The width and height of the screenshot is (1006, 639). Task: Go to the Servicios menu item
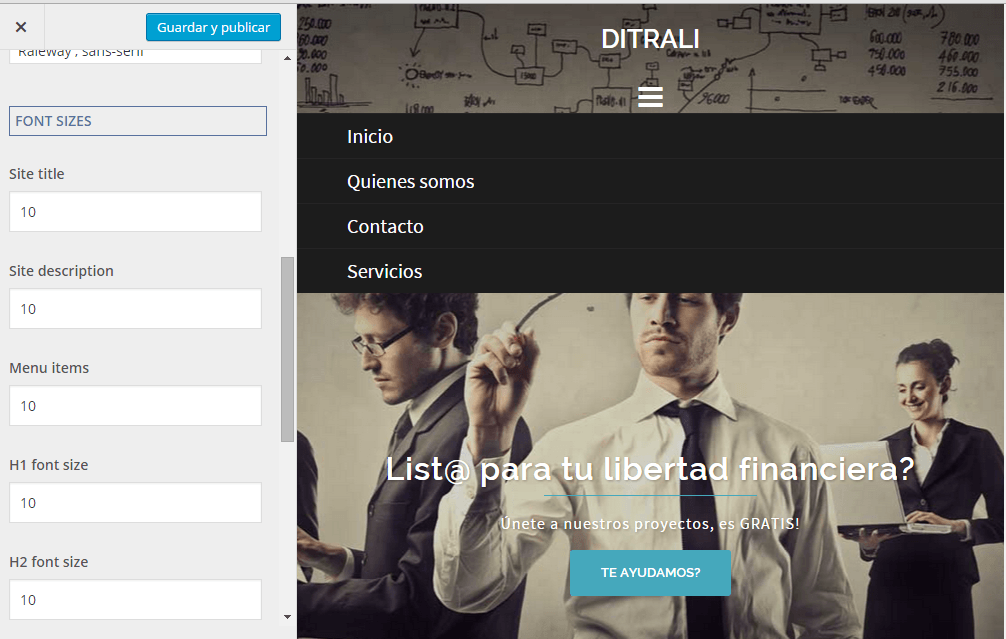tap(384, 271)
